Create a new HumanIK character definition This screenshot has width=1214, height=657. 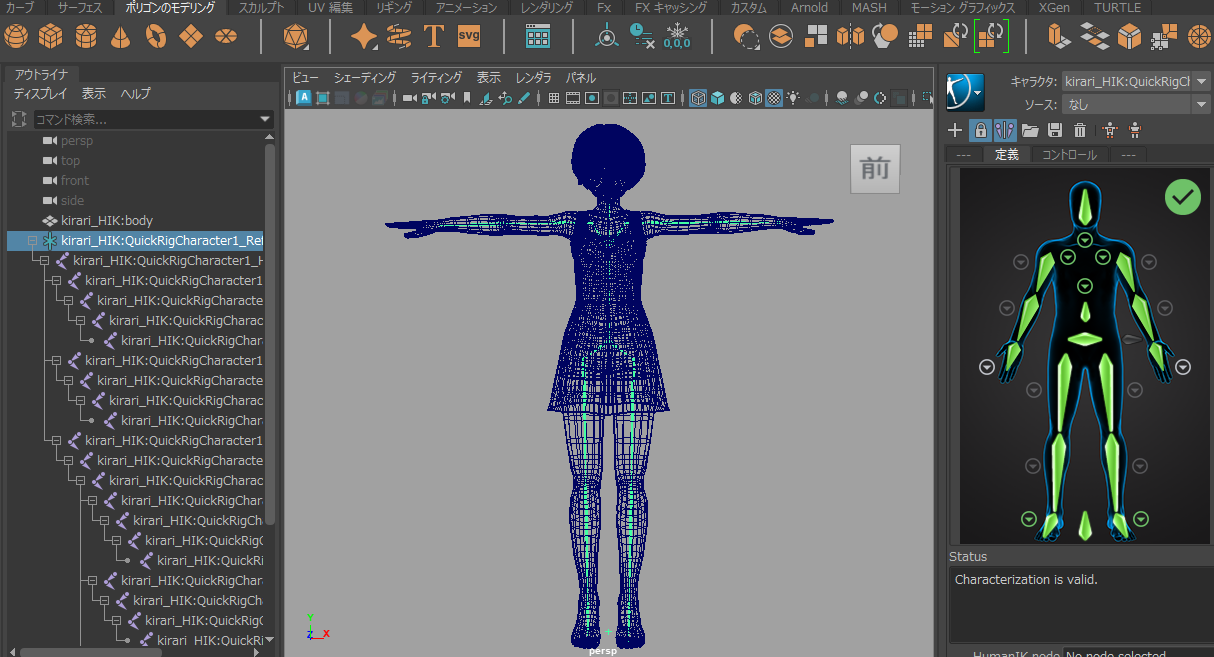[x=954, y=130]
